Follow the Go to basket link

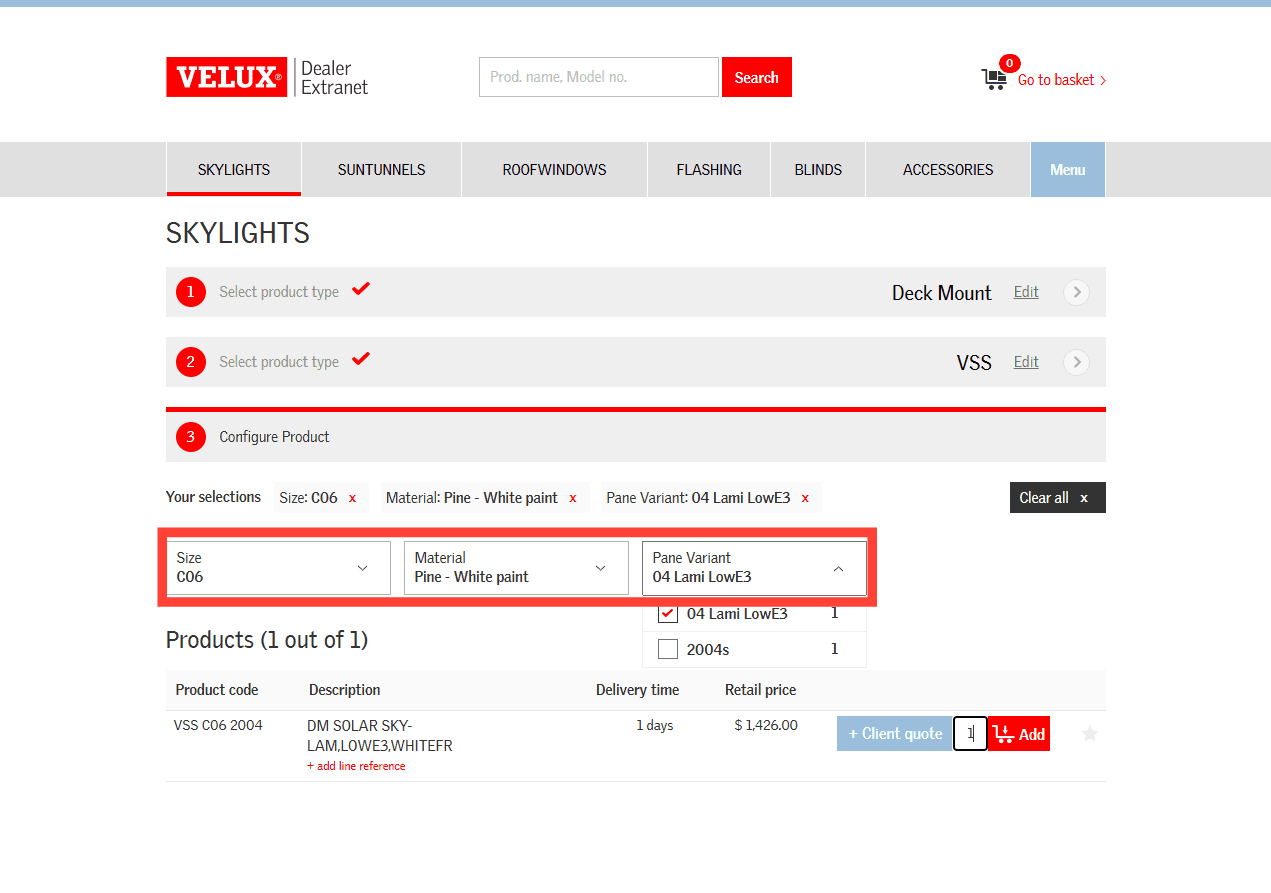pyautogui.click(x=1062, y=80)
